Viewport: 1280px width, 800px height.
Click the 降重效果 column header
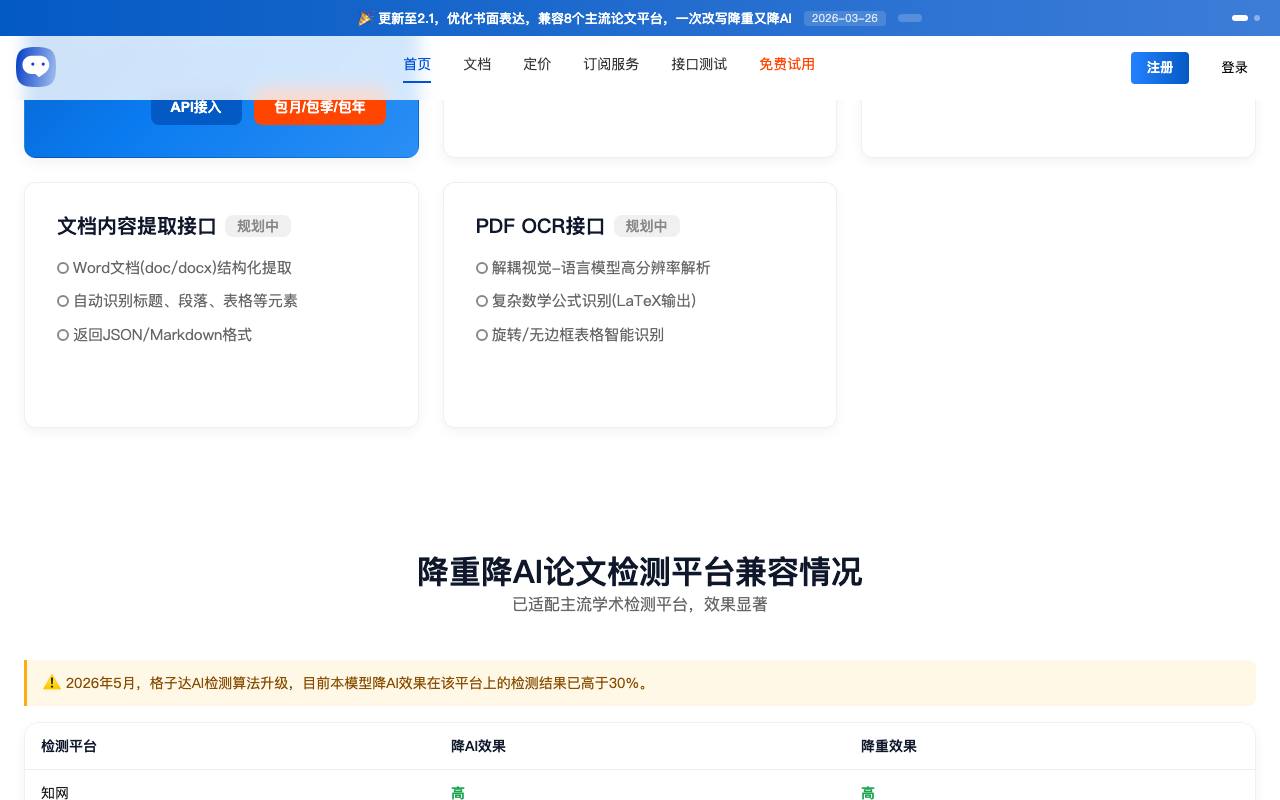[x=889, y=746]
